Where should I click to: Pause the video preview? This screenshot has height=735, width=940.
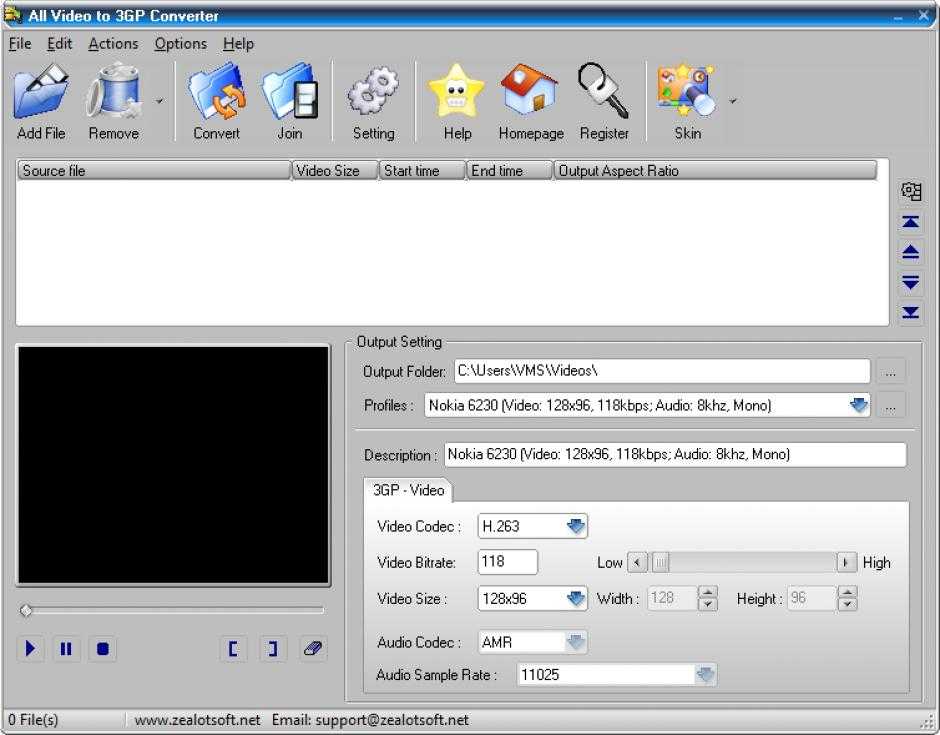(66, 649)
